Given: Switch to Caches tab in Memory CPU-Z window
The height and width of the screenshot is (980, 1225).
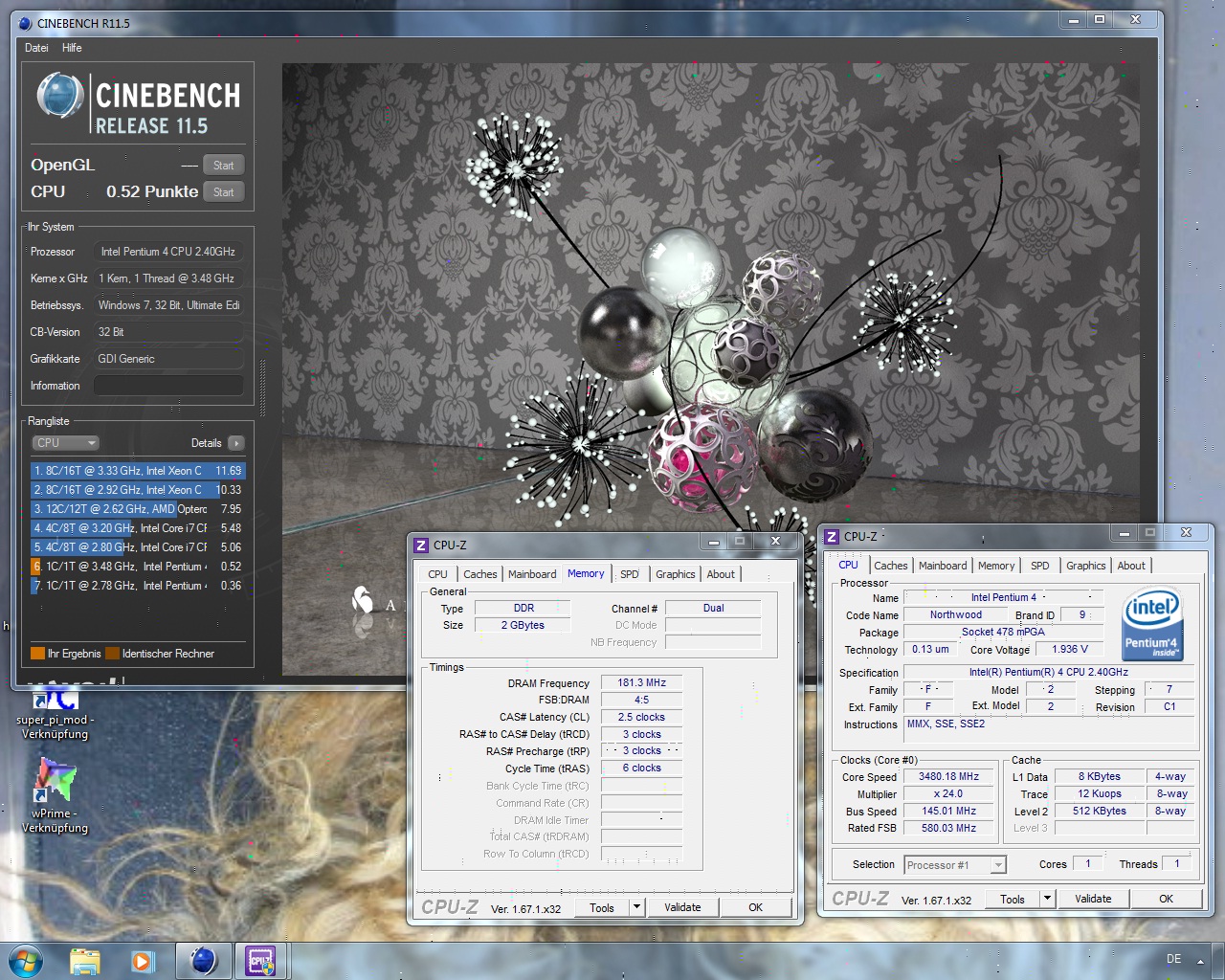Looking at the screenshot, I should pos(480,574).
